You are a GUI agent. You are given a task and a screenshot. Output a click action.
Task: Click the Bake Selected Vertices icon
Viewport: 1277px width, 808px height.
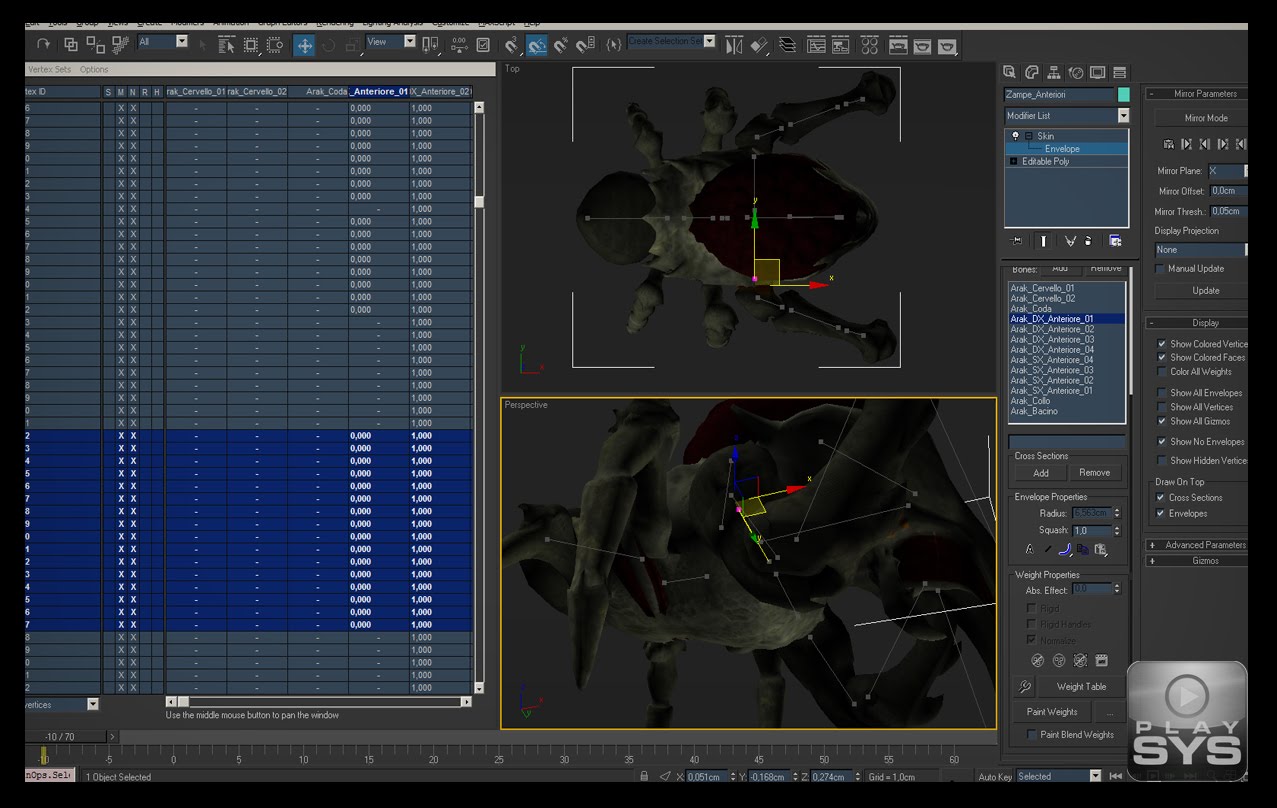tap(1102, 660)
